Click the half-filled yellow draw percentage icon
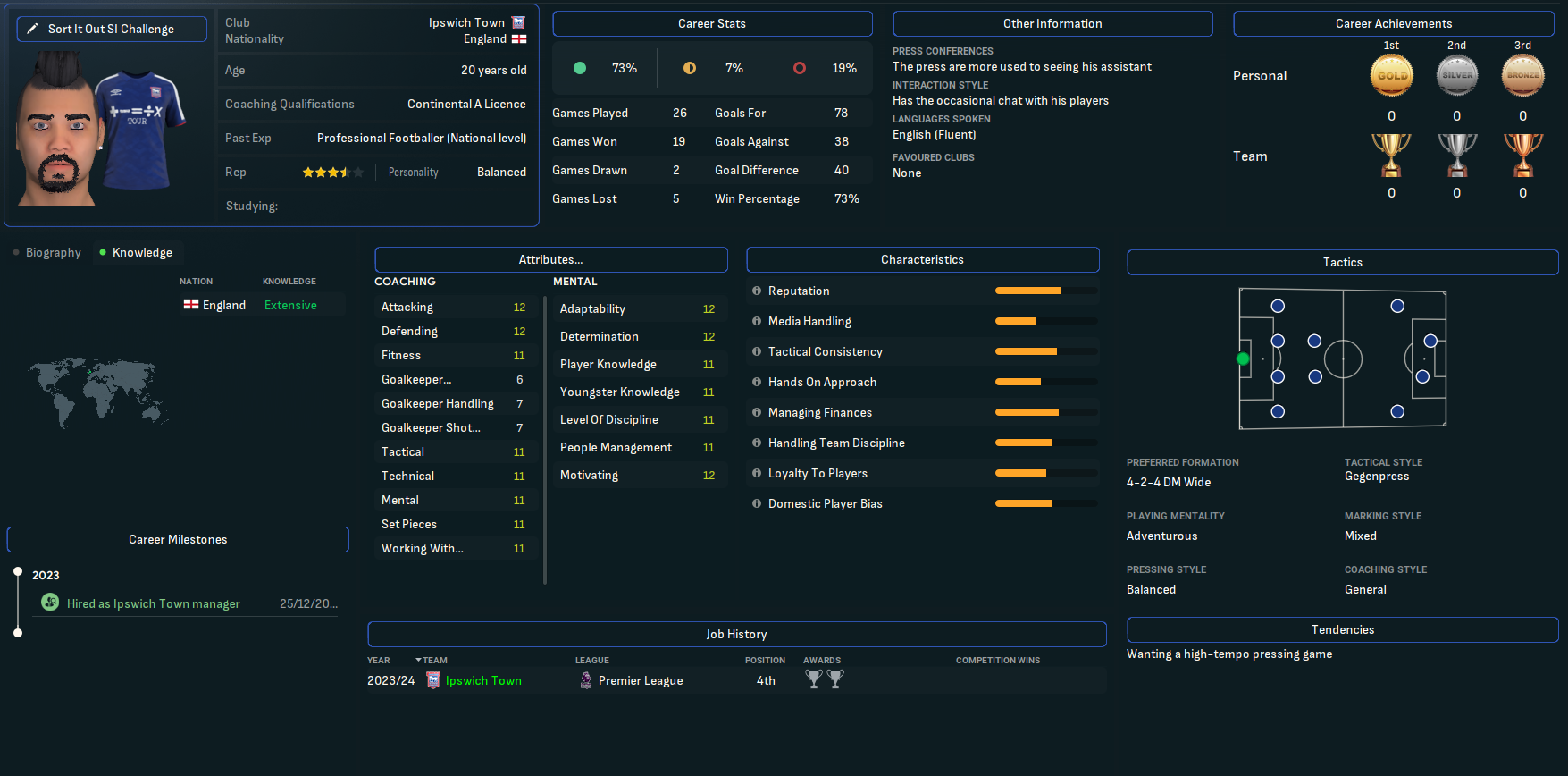 pyautogui.click(x=690, y=68)
